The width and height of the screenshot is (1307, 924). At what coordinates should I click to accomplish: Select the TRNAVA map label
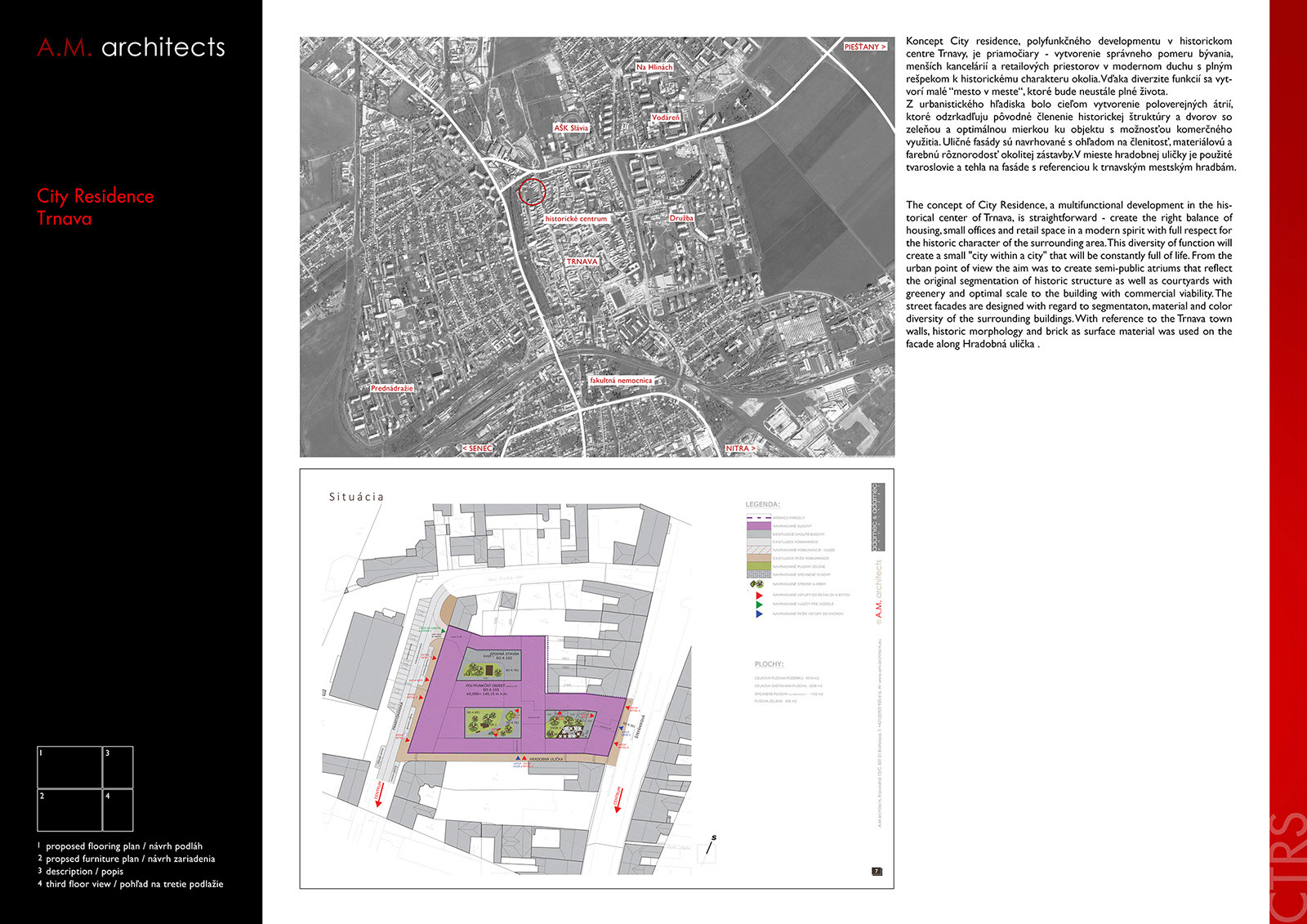pyautogui.click(x=582, y=261)
